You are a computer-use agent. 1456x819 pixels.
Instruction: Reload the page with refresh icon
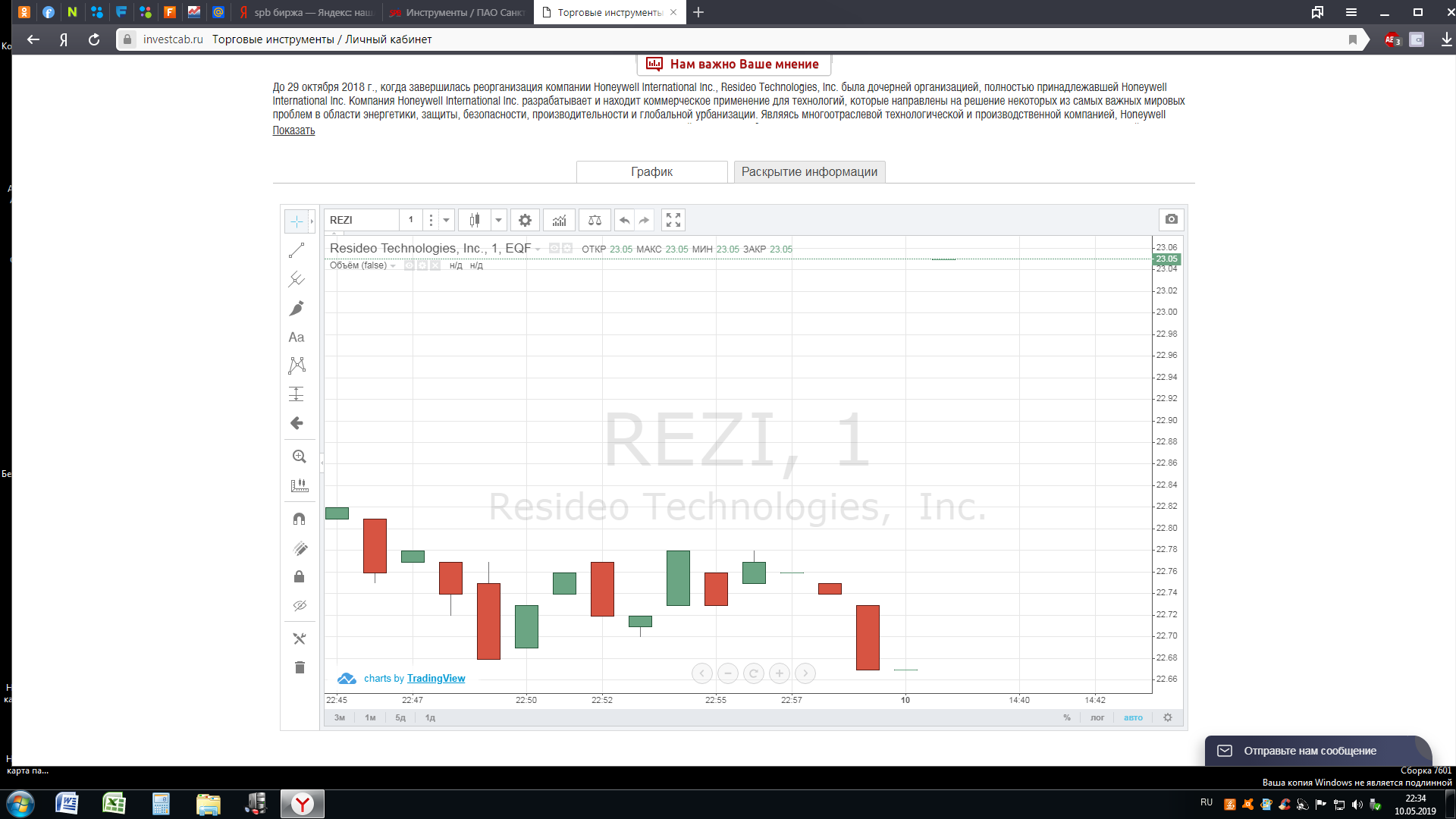pyautogui.click(x=94, y=39)
